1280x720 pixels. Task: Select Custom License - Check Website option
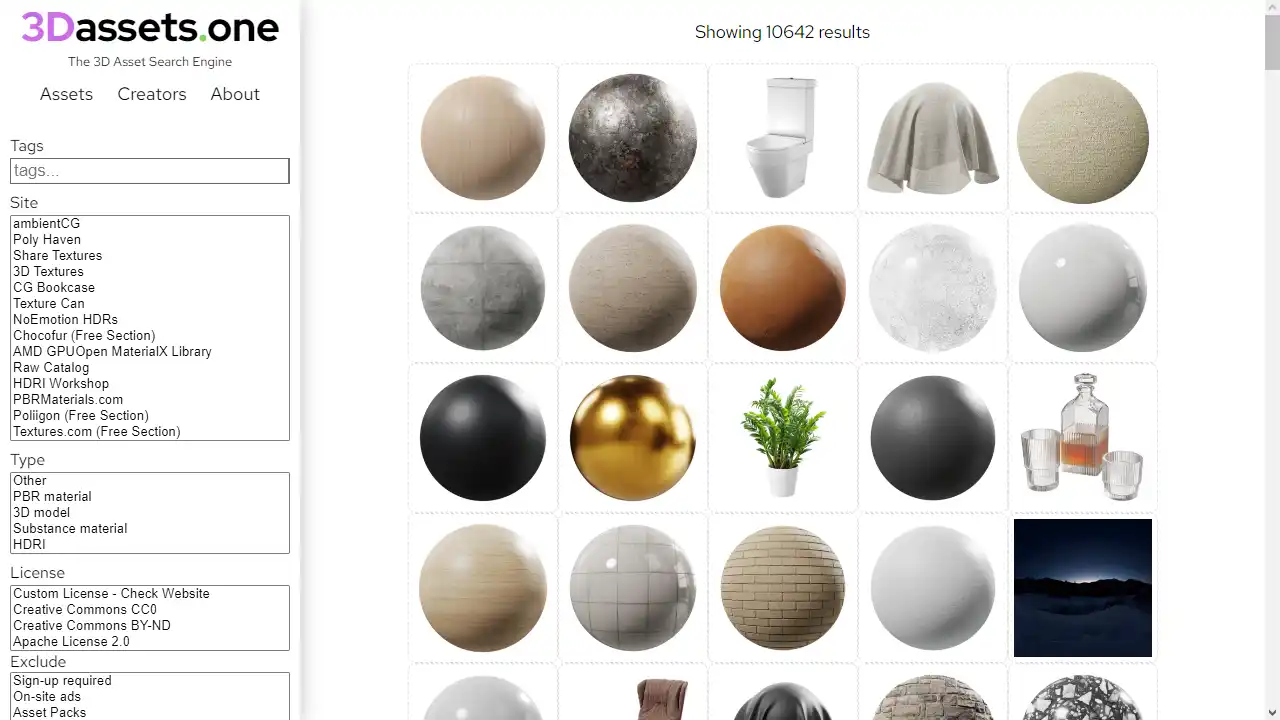point(110,593)
